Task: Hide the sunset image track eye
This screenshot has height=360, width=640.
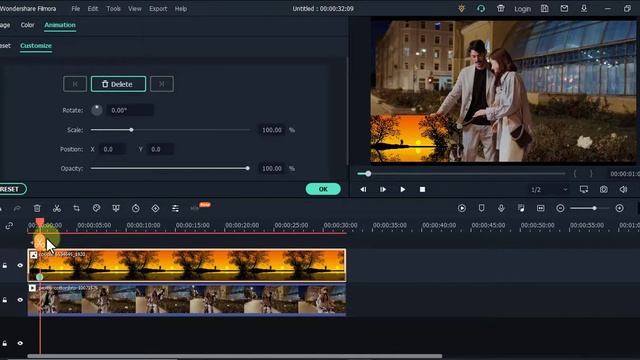Action: click(x=20, y=266)
